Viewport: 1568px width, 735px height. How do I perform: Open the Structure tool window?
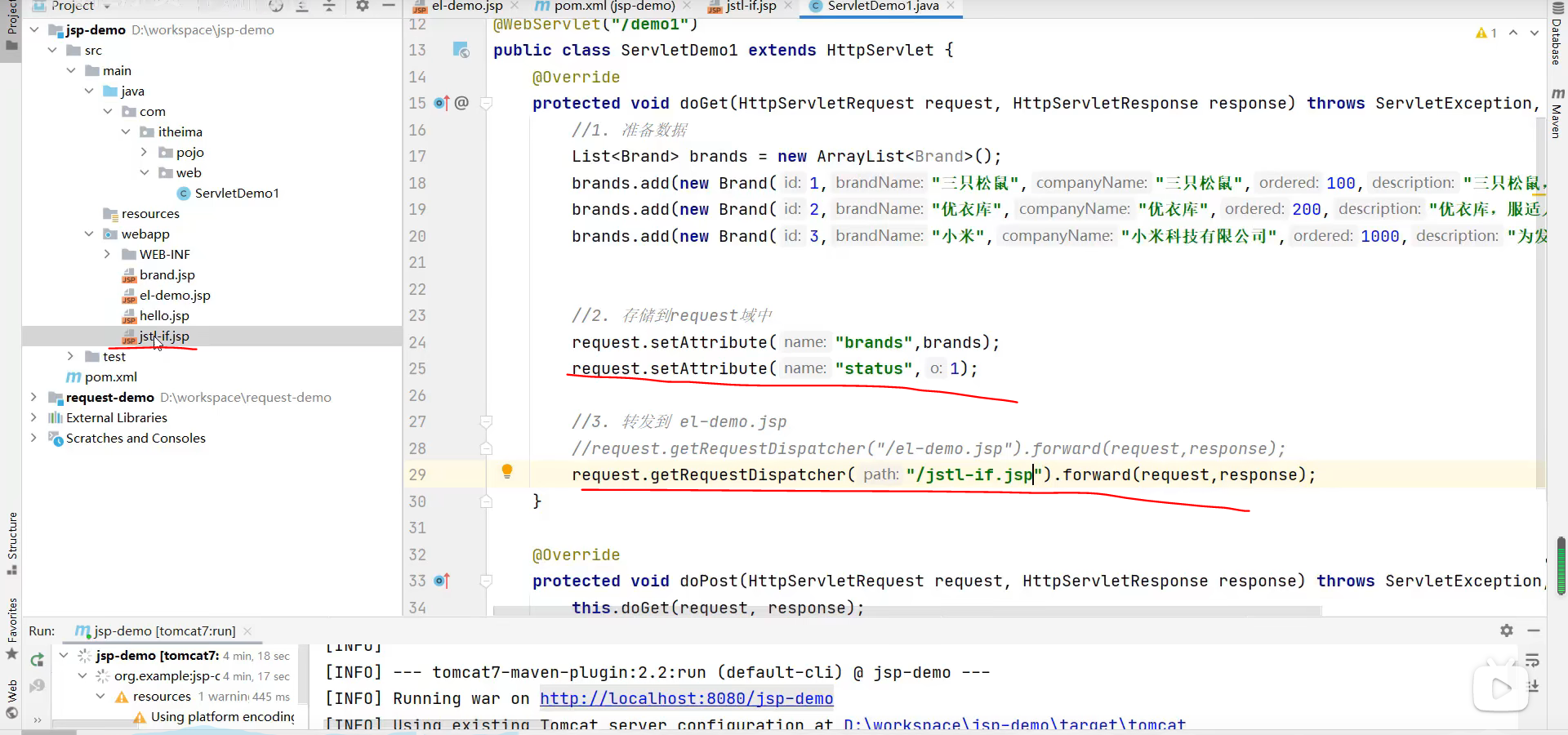pyautogui.click(x=11, y=543)
